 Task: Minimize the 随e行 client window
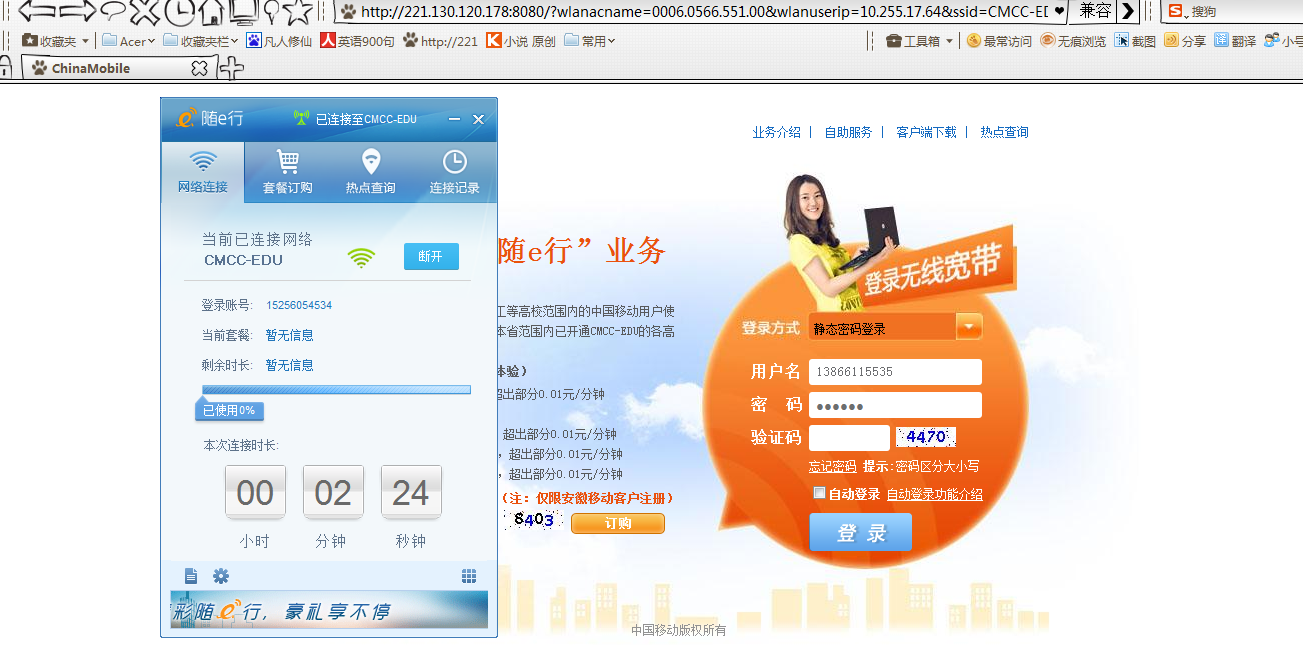(x=454, y=119)
